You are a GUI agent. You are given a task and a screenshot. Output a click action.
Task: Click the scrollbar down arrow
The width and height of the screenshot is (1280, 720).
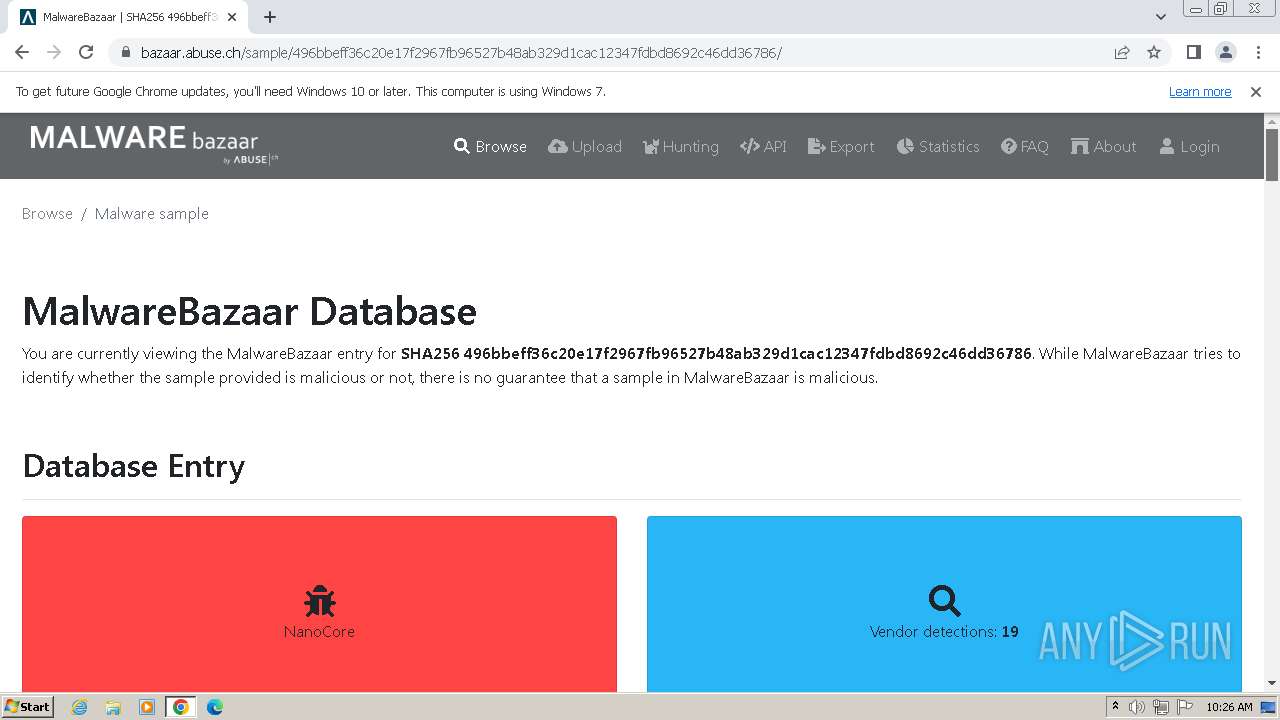1272,683
